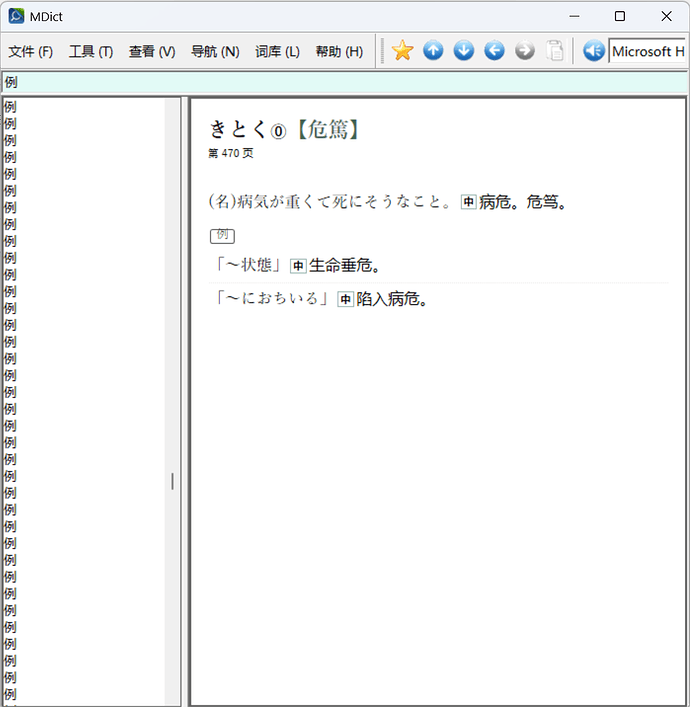Click the yellow star favorites icon

(x=402, y=50)
